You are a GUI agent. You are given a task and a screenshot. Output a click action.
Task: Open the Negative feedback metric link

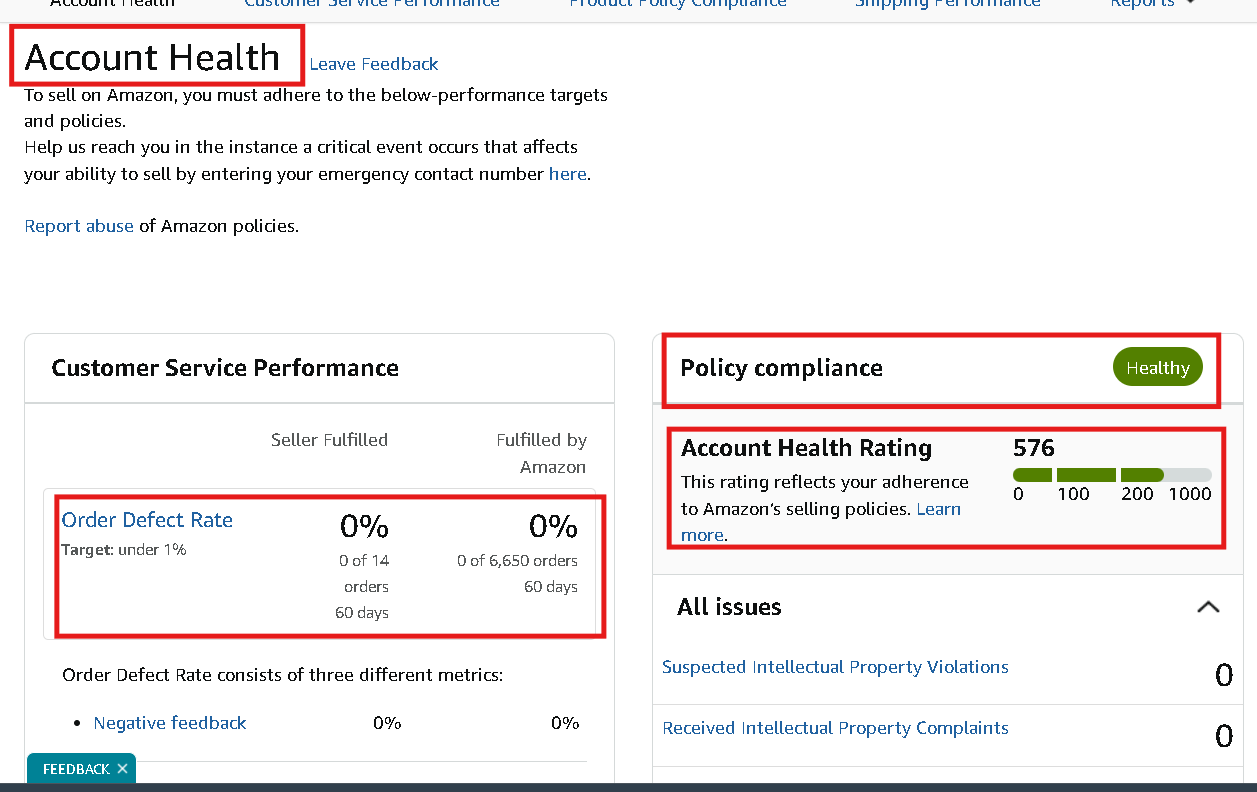coord(170,723)
